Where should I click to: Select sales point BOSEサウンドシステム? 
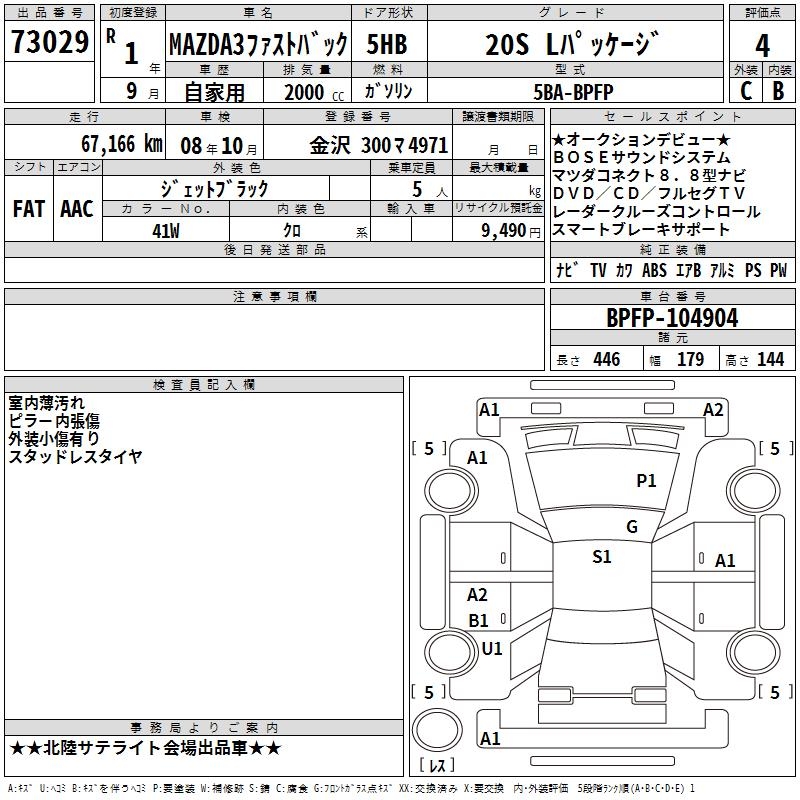(641, 157)
